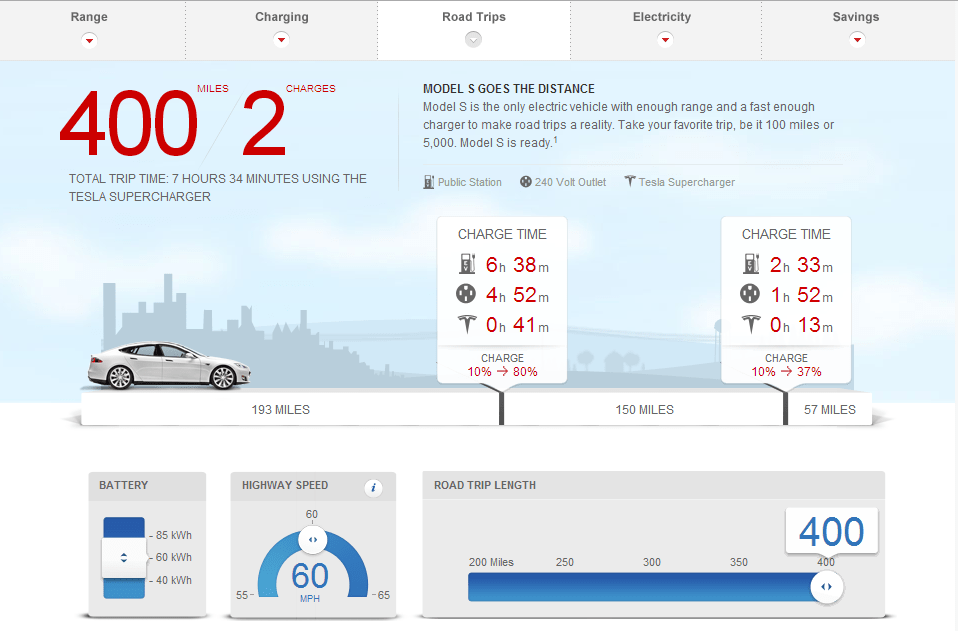Go to the Savings tab

tap(855, 17)
